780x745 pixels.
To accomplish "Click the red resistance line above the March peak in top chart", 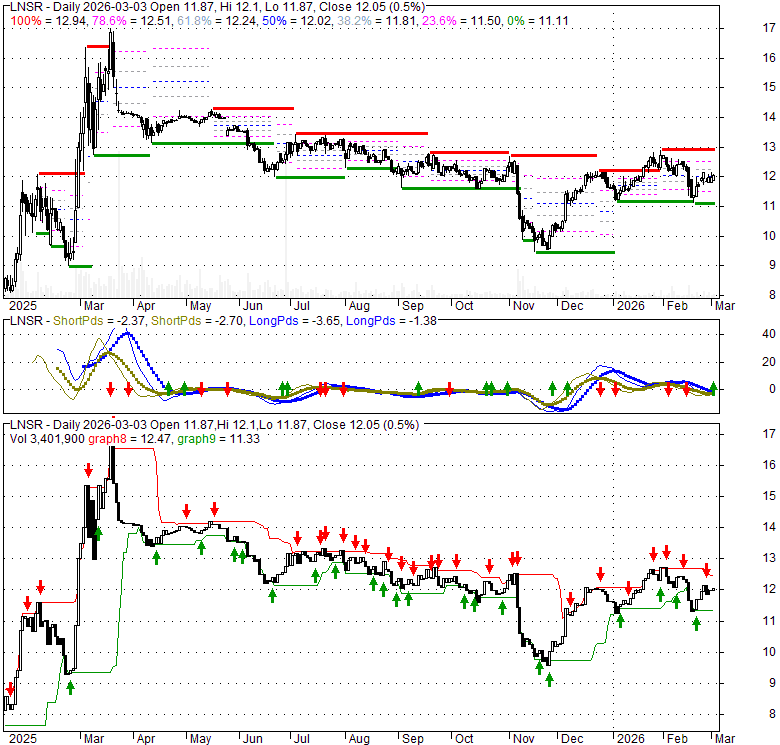I will click(x=97, y=47).
